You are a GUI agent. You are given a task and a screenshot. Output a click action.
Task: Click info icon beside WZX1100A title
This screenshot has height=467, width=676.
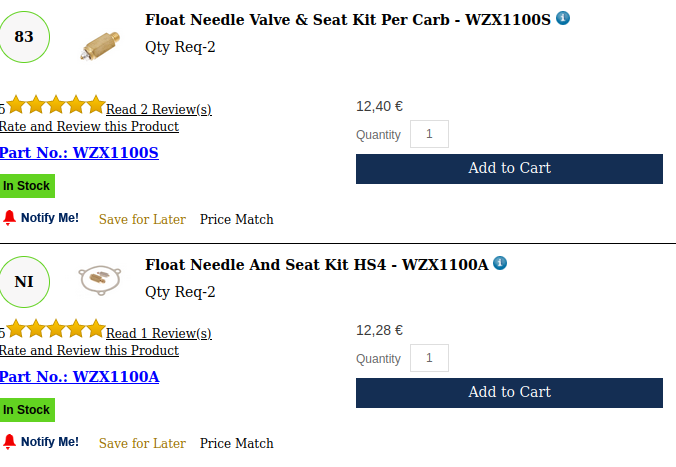coord(500,263)
